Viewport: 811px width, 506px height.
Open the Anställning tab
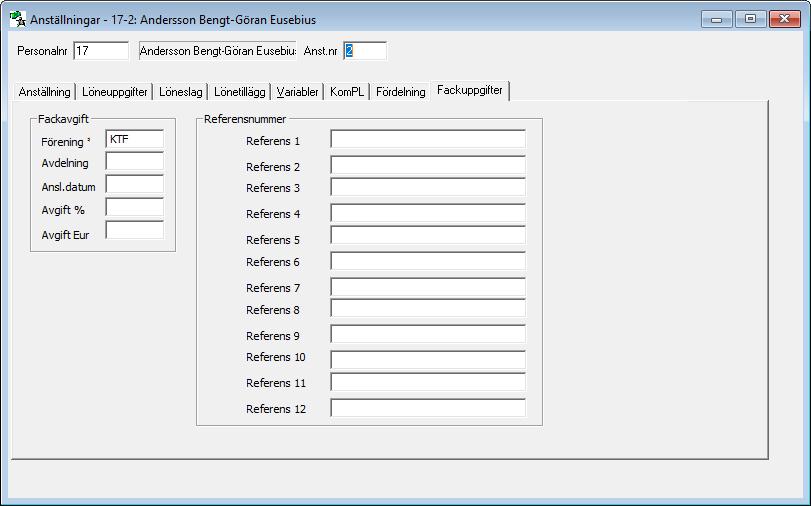[44, 92]
